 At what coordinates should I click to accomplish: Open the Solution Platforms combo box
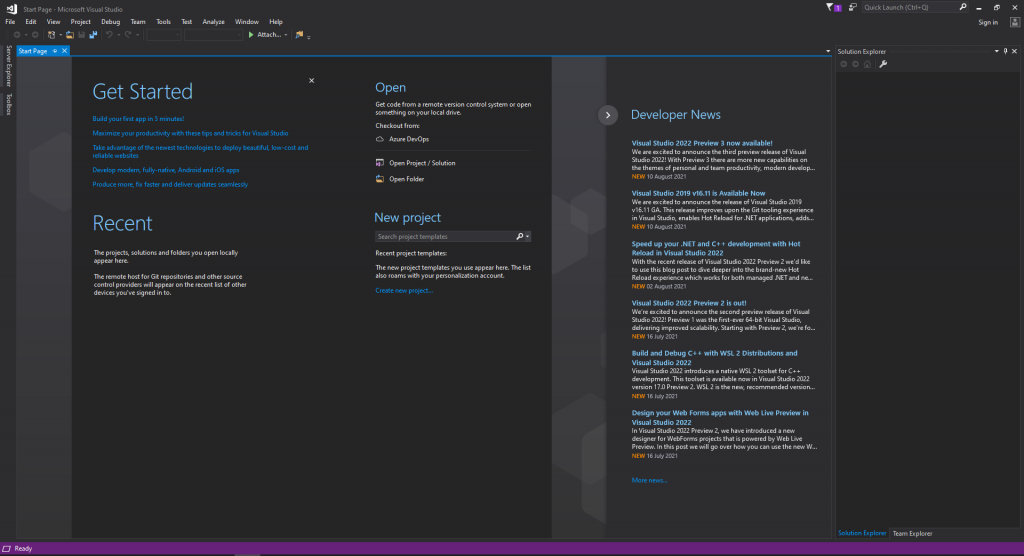214,35
